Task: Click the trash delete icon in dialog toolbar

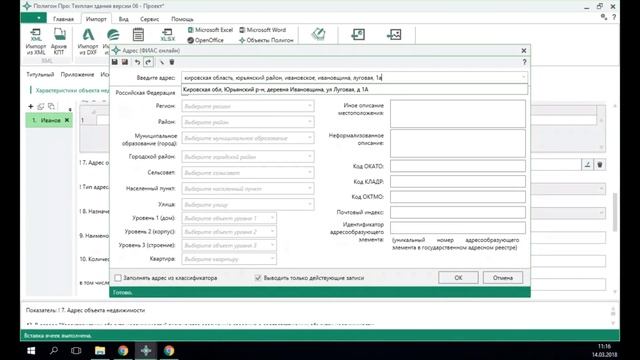Action: click(172, 62)
